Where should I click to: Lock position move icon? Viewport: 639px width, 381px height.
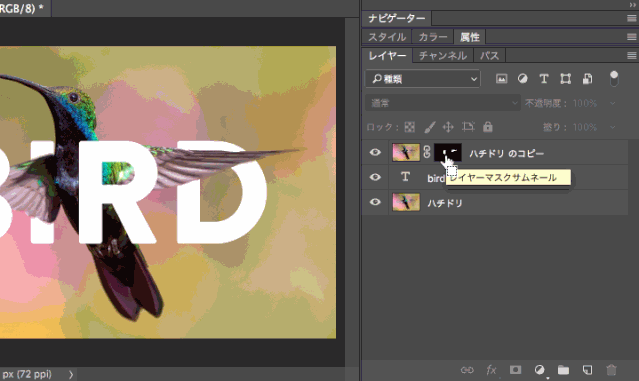(448, 127)
